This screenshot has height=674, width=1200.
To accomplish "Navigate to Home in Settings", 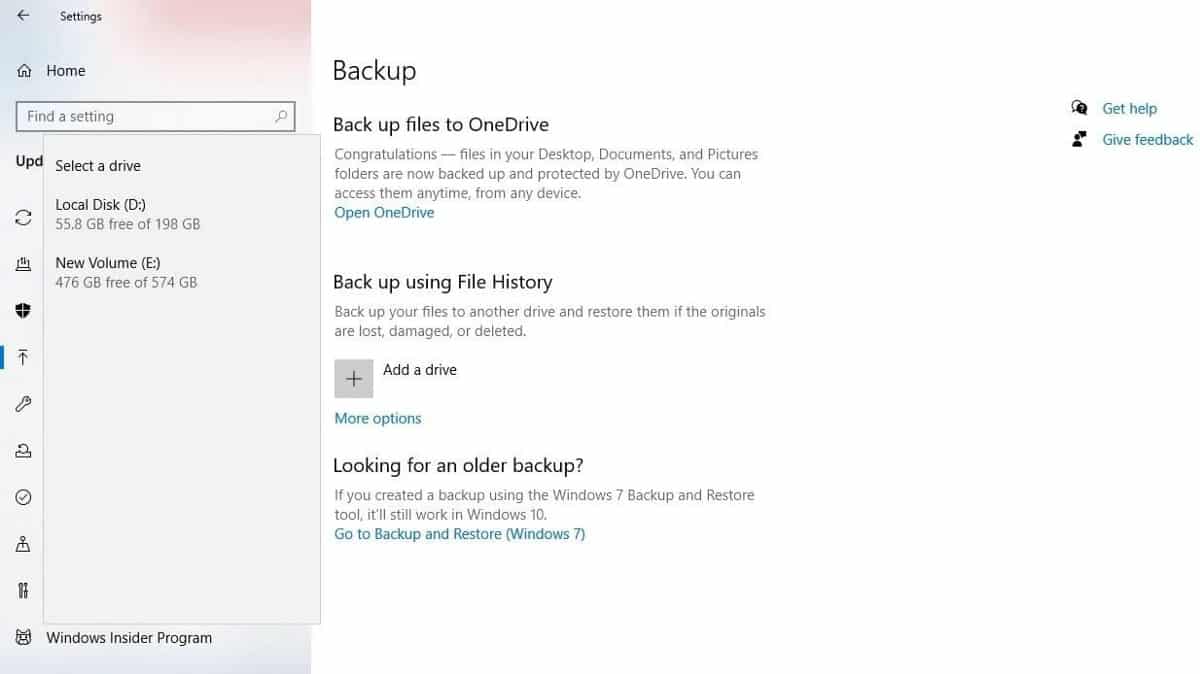I will (x=65, y=70).
